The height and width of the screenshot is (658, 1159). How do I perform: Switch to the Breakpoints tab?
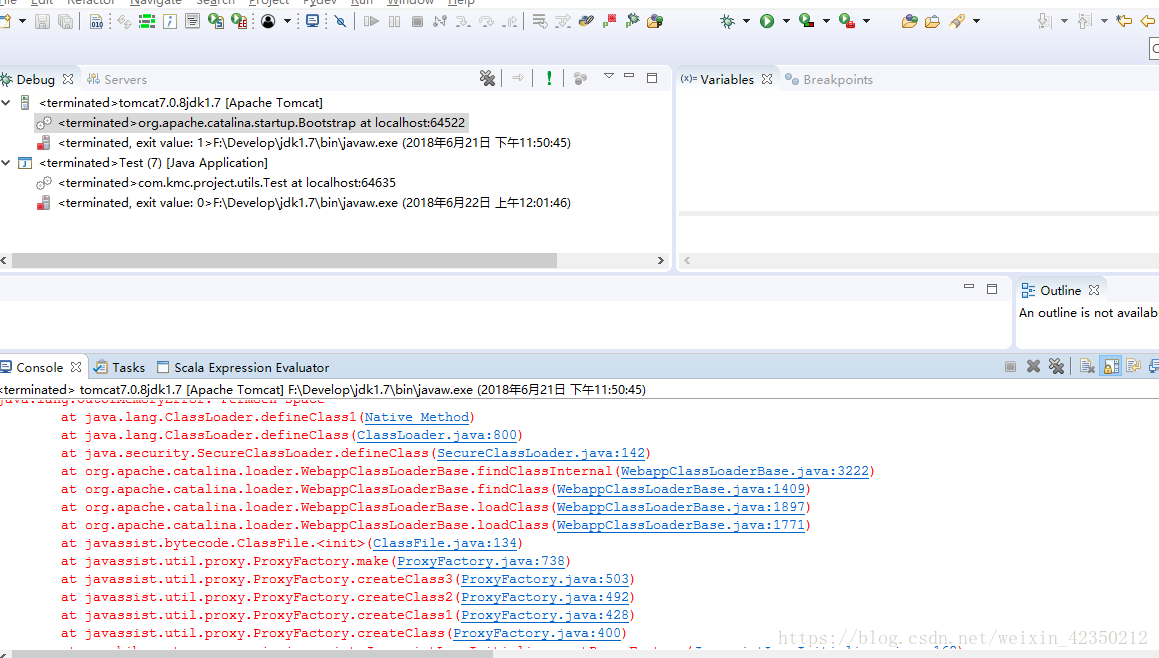[829, 79]
